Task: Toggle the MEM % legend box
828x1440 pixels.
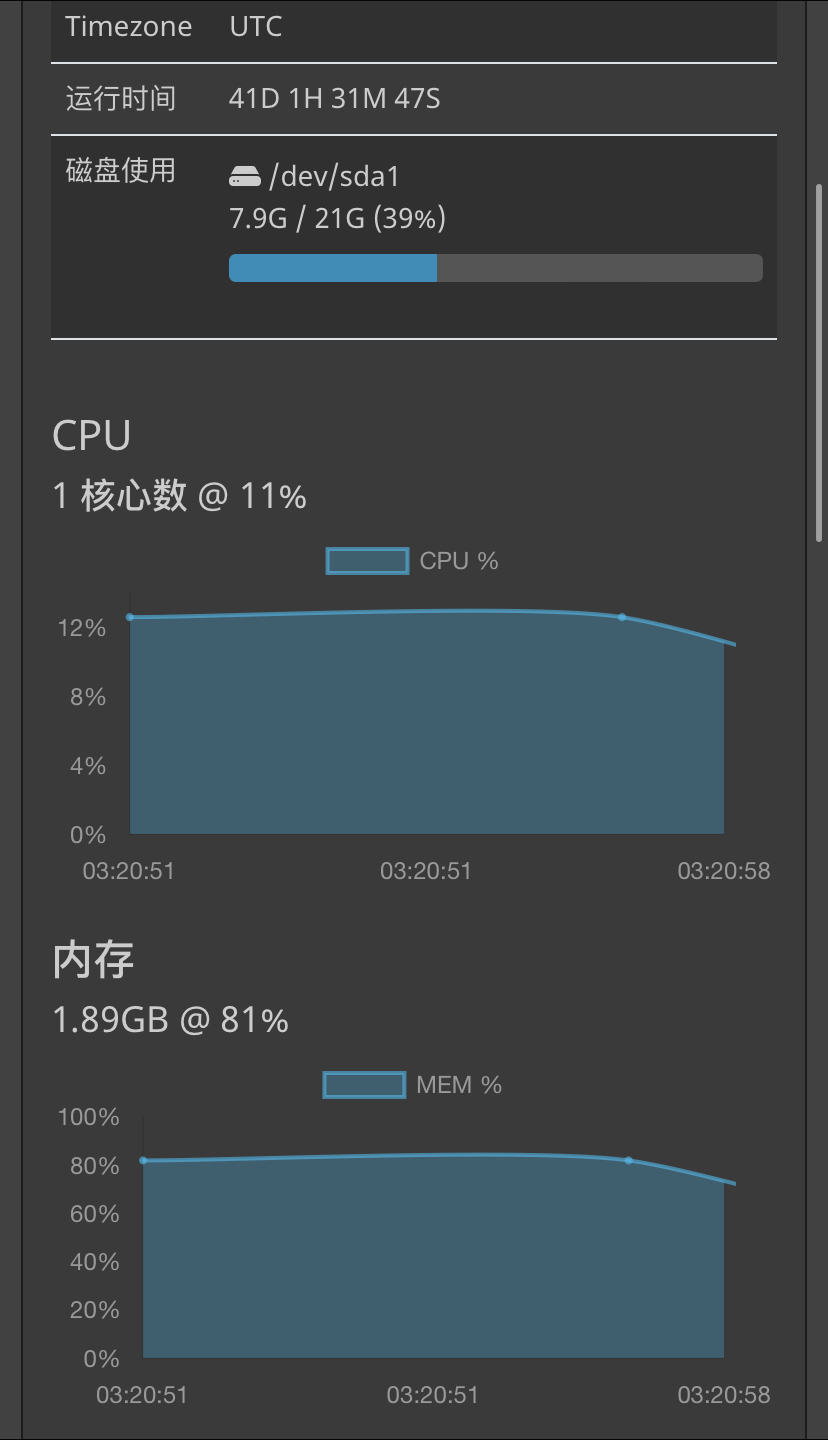Action: 364,1085
